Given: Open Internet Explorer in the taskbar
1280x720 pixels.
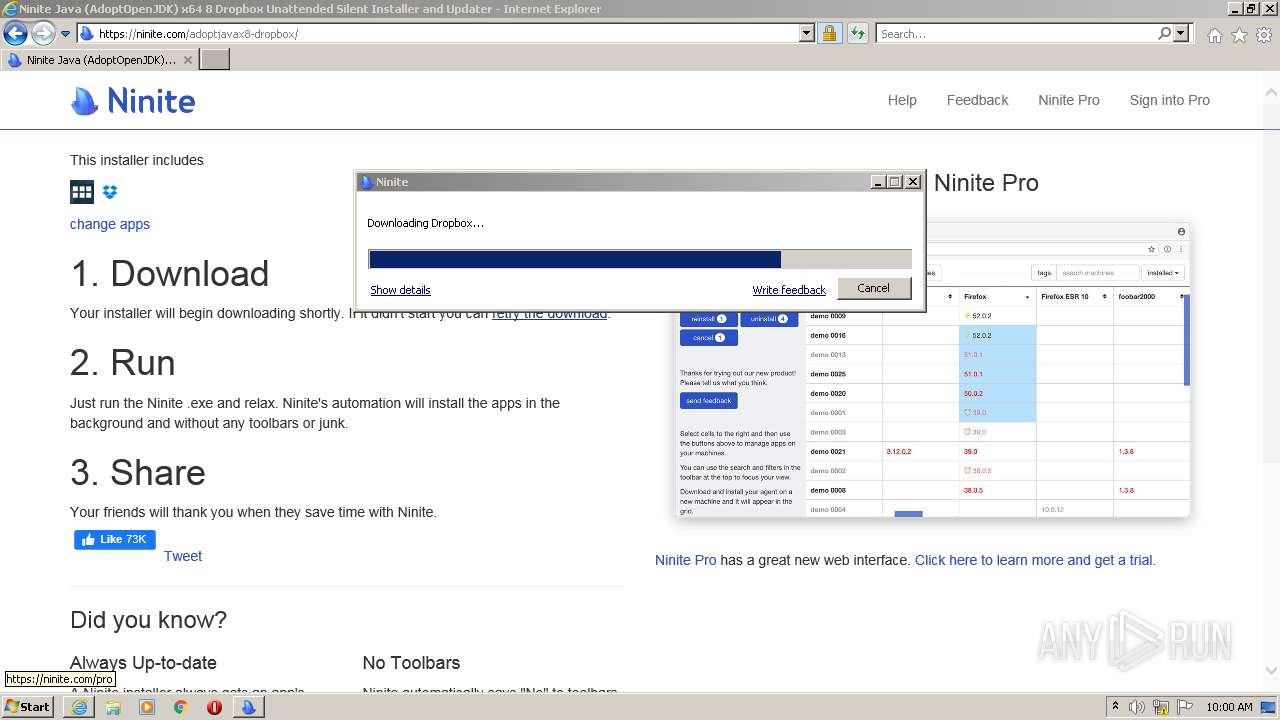Looking at the screenshot, I should (x=78, y=707).
